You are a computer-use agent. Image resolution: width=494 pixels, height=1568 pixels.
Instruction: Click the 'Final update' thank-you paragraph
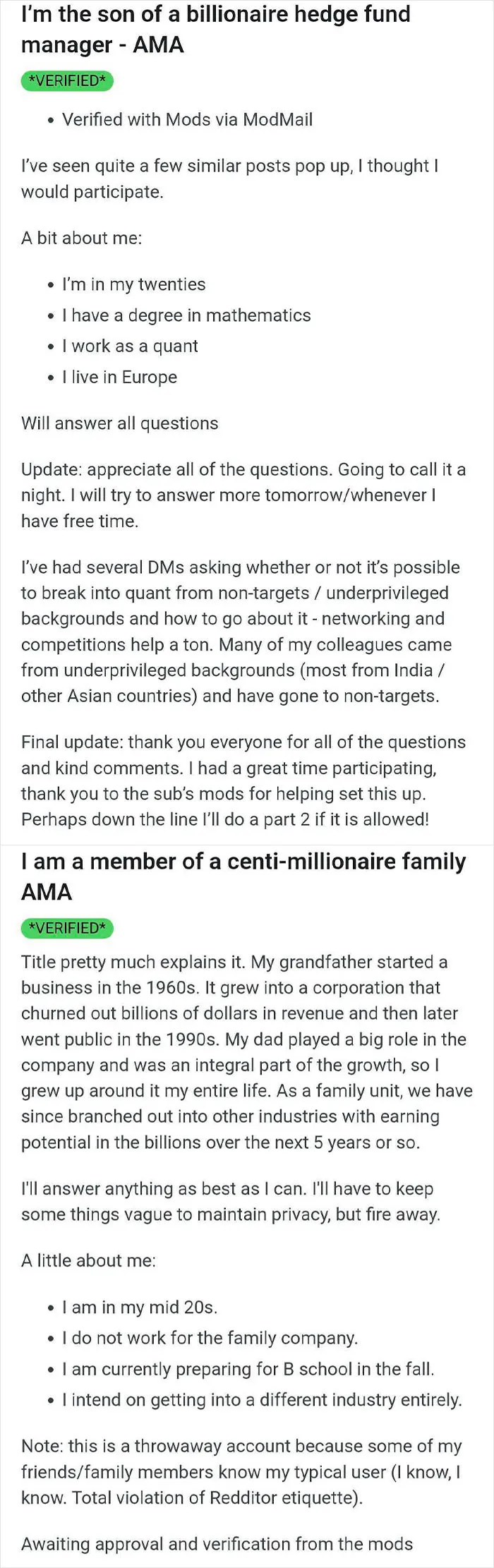[x=243, y=780]
